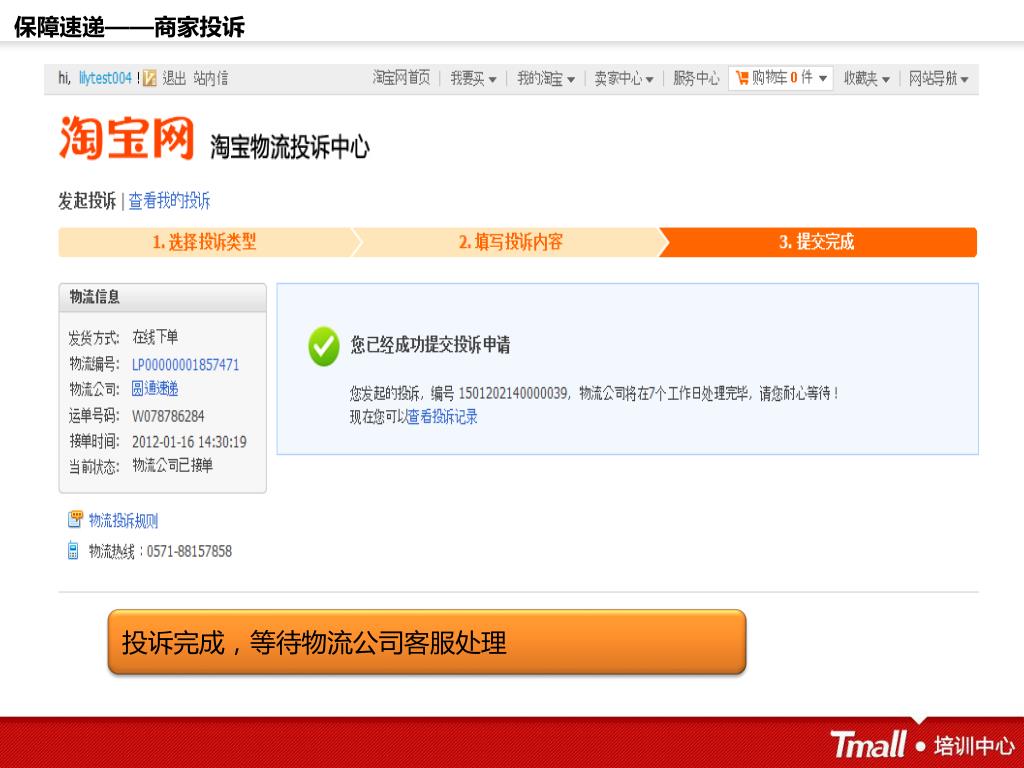This screenshot has height=768, width=1024.
Task: Expand the 收藏夹 dropdown
Action: click(x=867, y=78)
